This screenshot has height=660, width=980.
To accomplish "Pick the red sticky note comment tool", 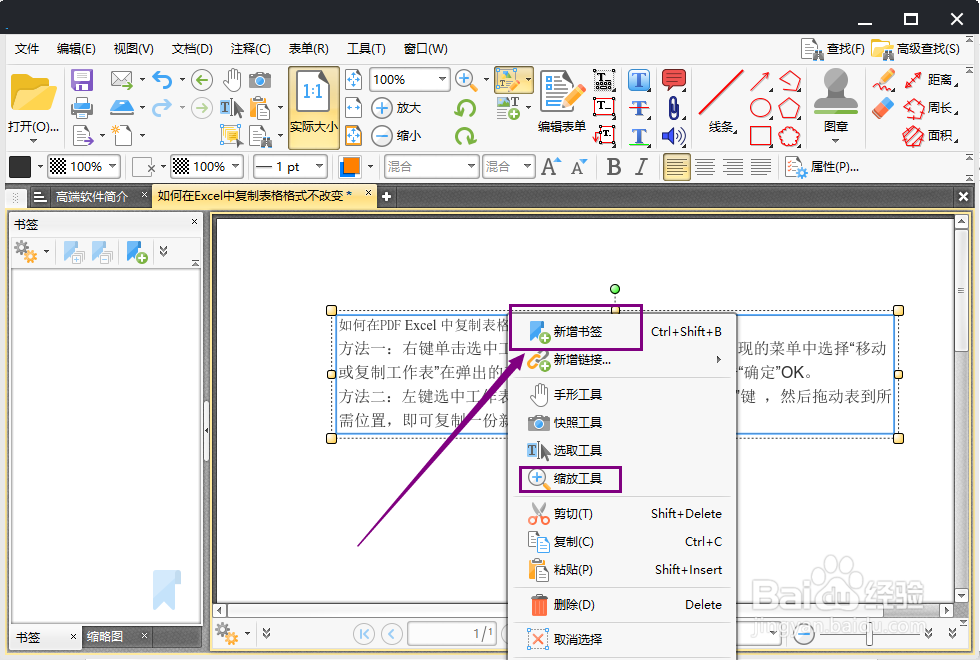I will tap(674, 78).
